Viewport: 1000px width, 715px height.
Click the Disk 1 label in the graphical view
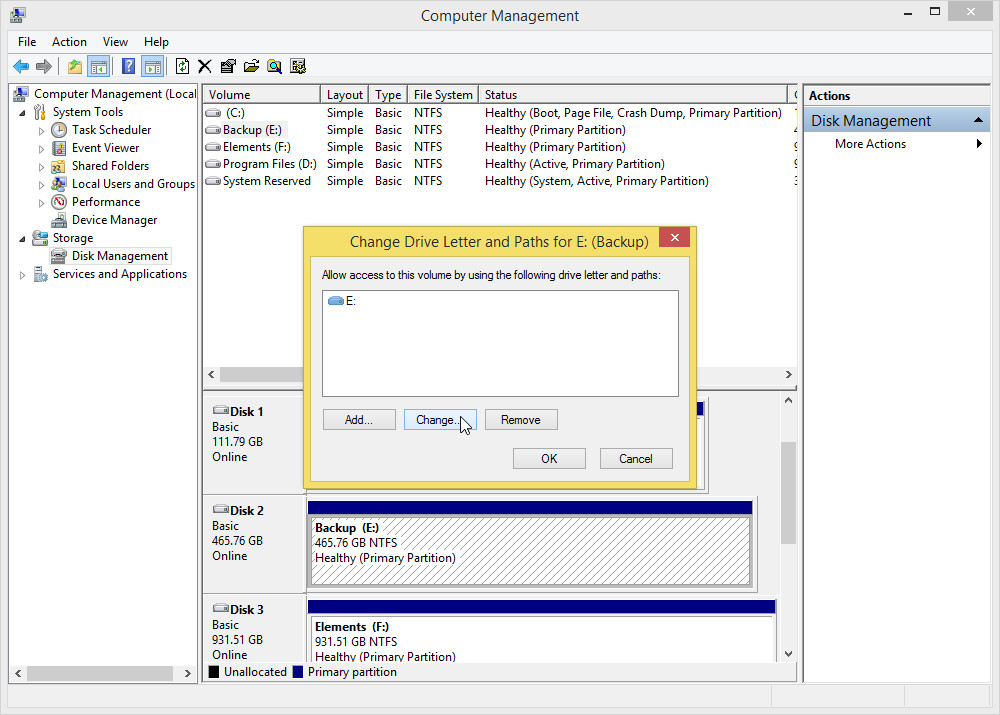[246, 412]
